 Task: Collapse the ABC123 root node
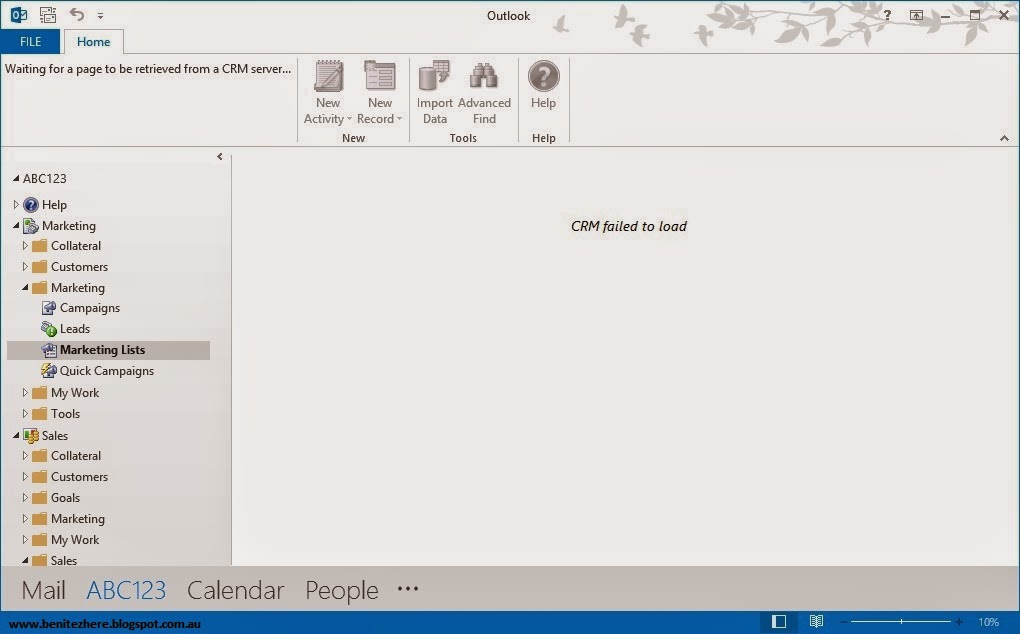(x=16, y=178)
